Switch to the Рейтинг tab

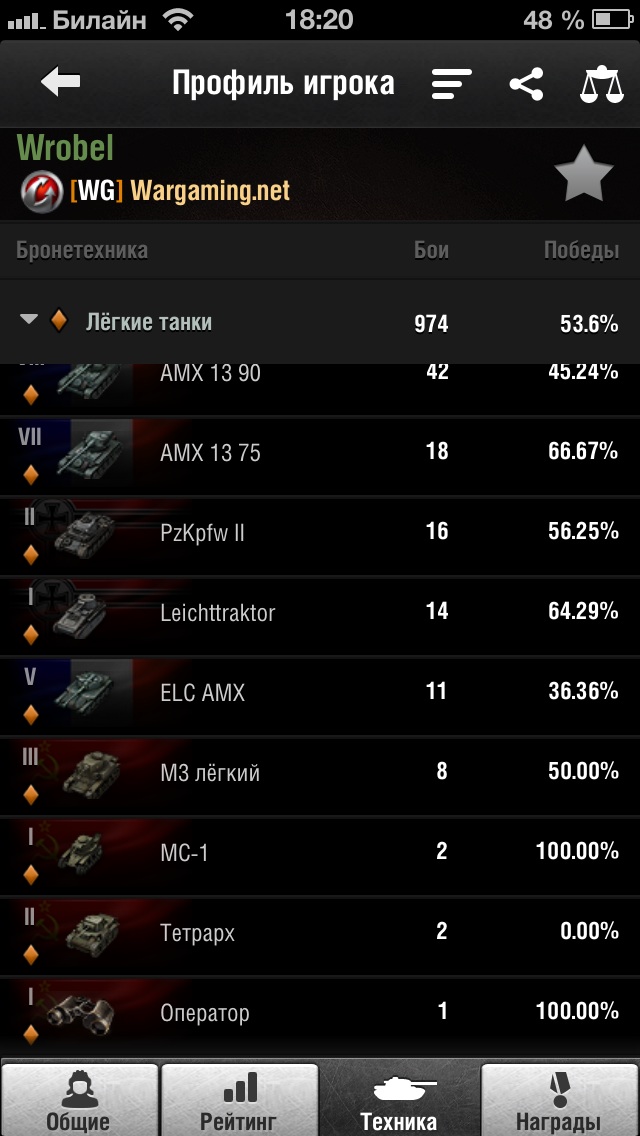[240, 1100]
